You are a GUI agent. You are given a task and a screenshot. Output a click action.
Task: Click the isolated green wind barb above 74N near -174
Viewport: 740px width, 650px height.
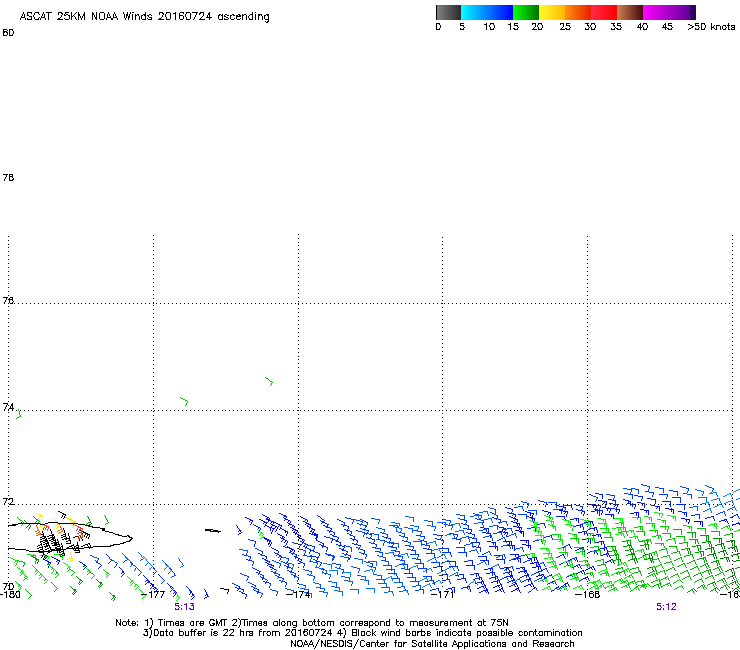(269, 381)
